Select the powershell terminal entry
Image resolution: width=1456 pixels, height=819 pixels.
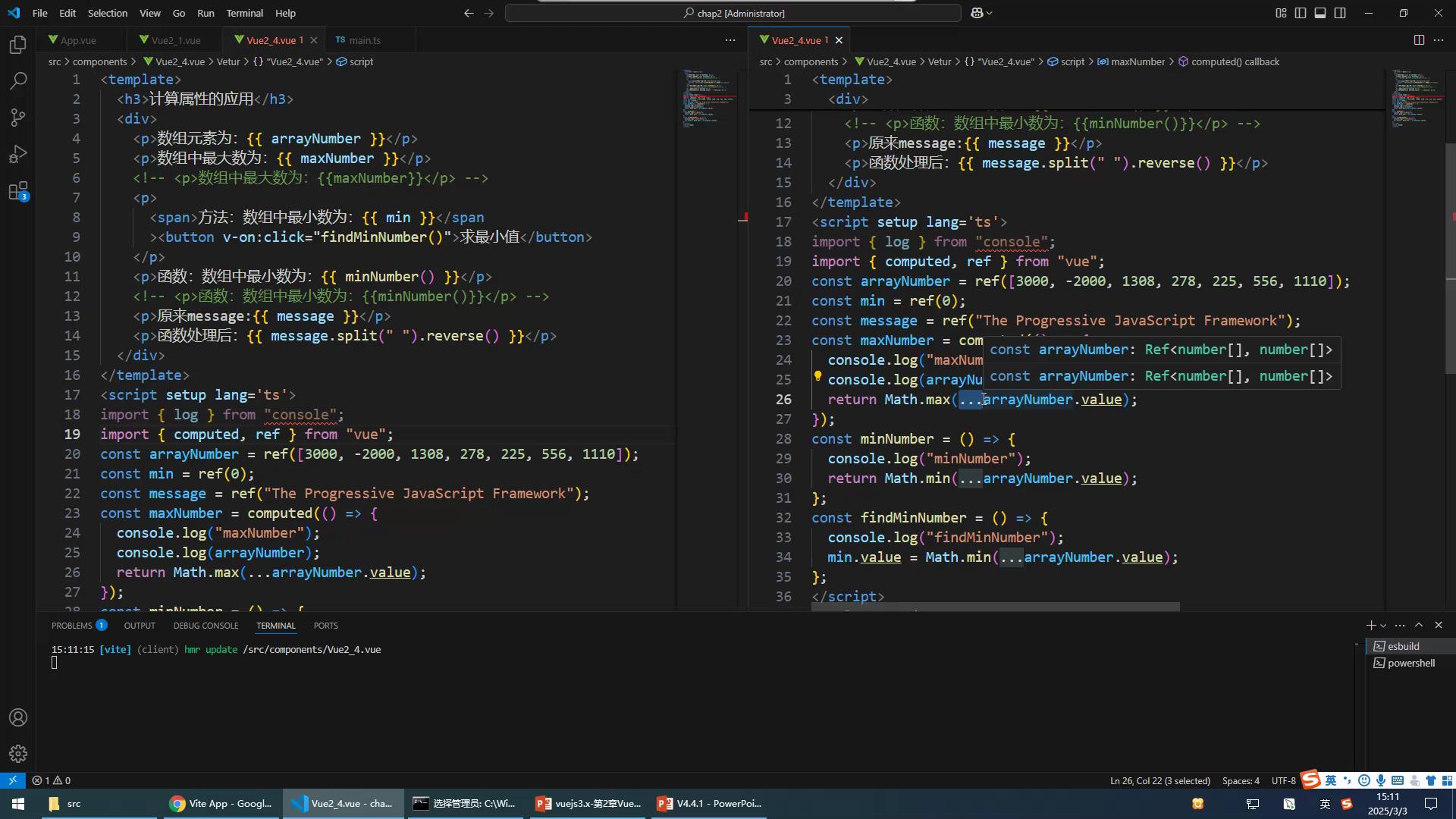(1410, 663)
